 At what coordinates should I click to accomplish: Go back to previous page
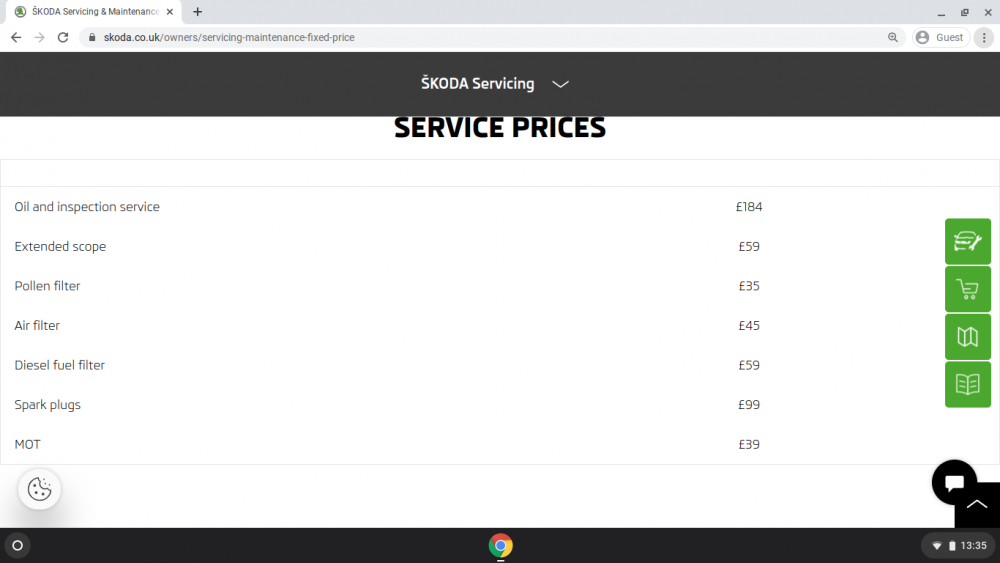16,38
